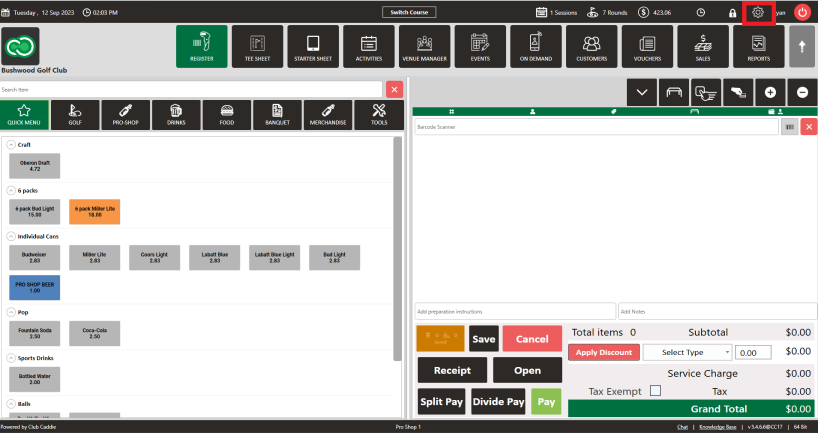Click the Search Item field

191,90
